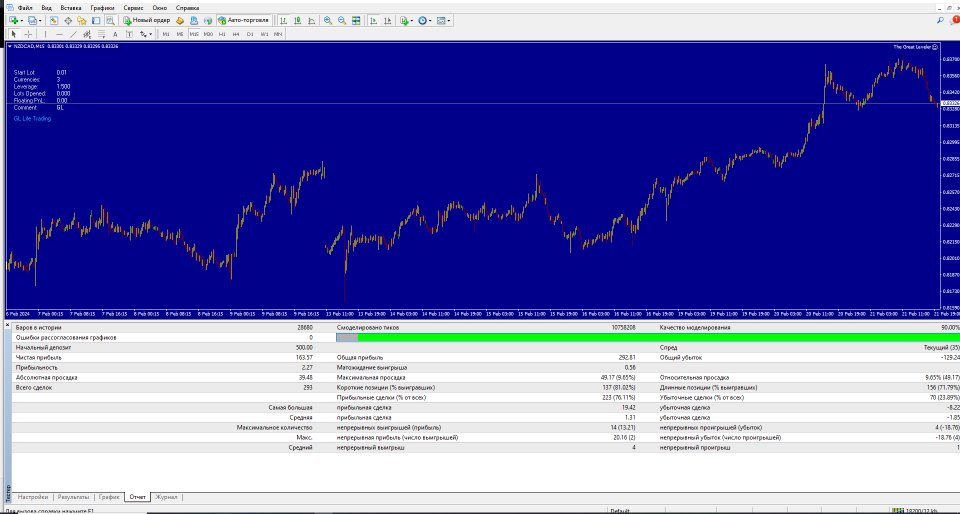Click the Чистая прибыль value 163.57
The image size is (960, 514).
(304, 357)
